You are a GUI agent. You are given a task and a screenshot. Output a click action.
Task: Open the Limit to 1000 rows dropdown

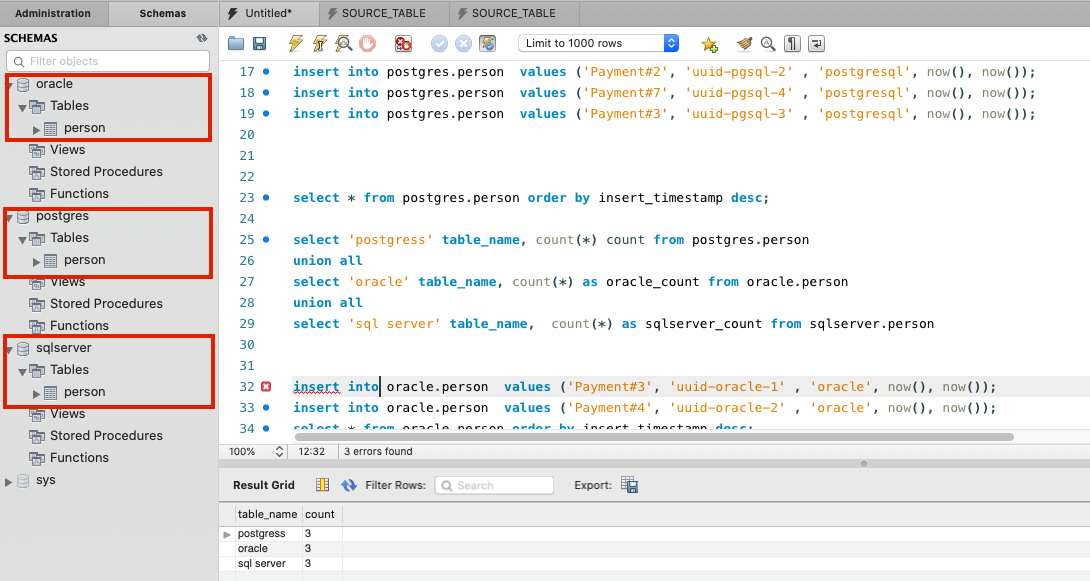pos(671,43)
